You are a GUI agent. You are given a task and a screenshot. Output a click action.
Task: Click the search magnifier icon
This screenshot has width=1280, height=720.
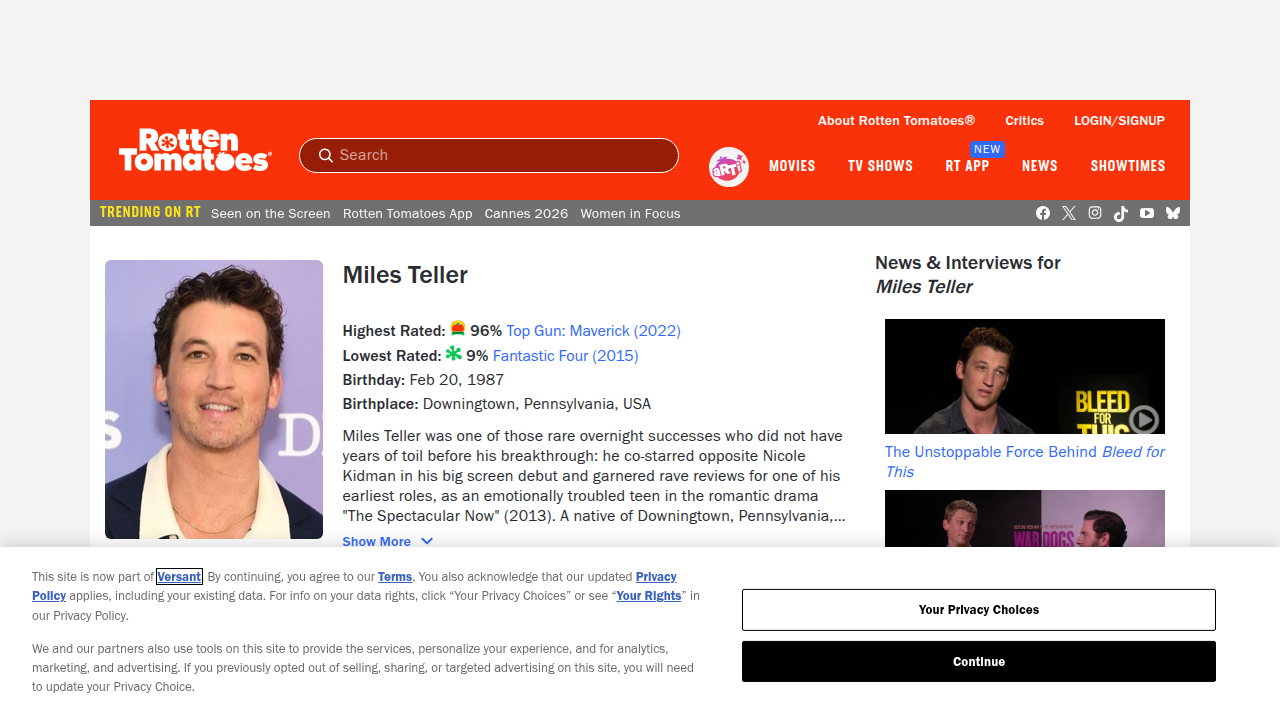click(x=326, y=155)
